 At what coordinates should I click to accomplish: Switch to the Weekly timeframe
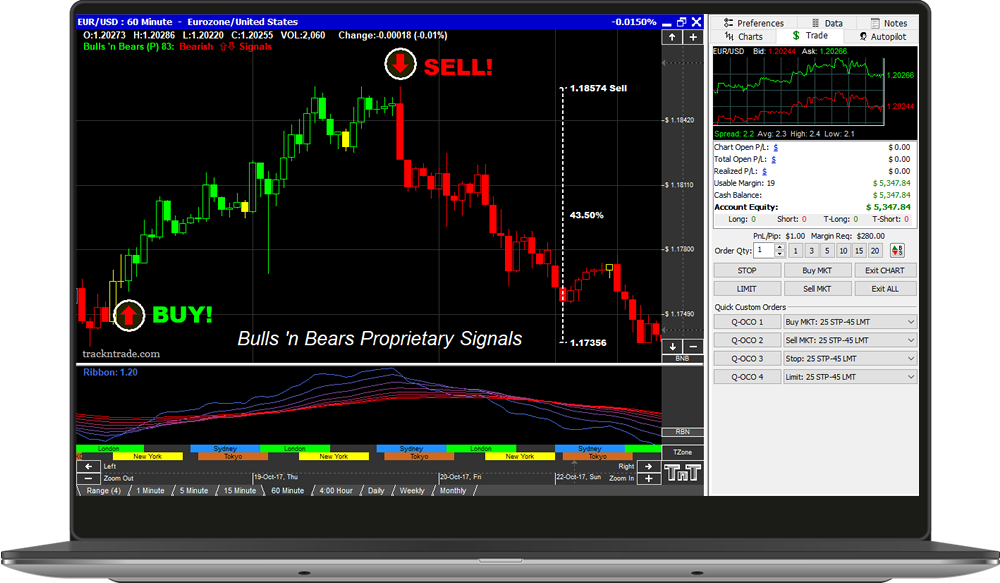412,491
